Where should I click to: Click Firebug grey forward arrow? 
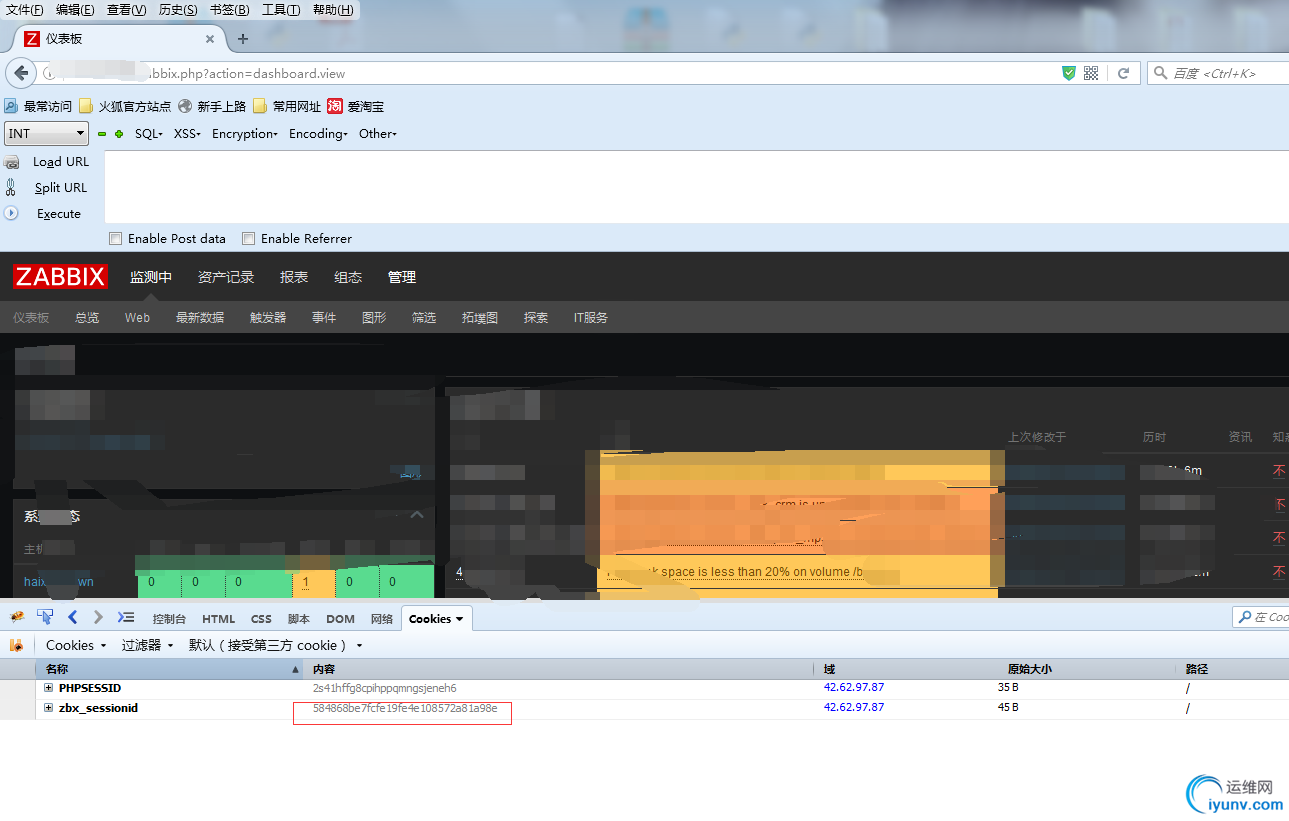pos(98,617)
